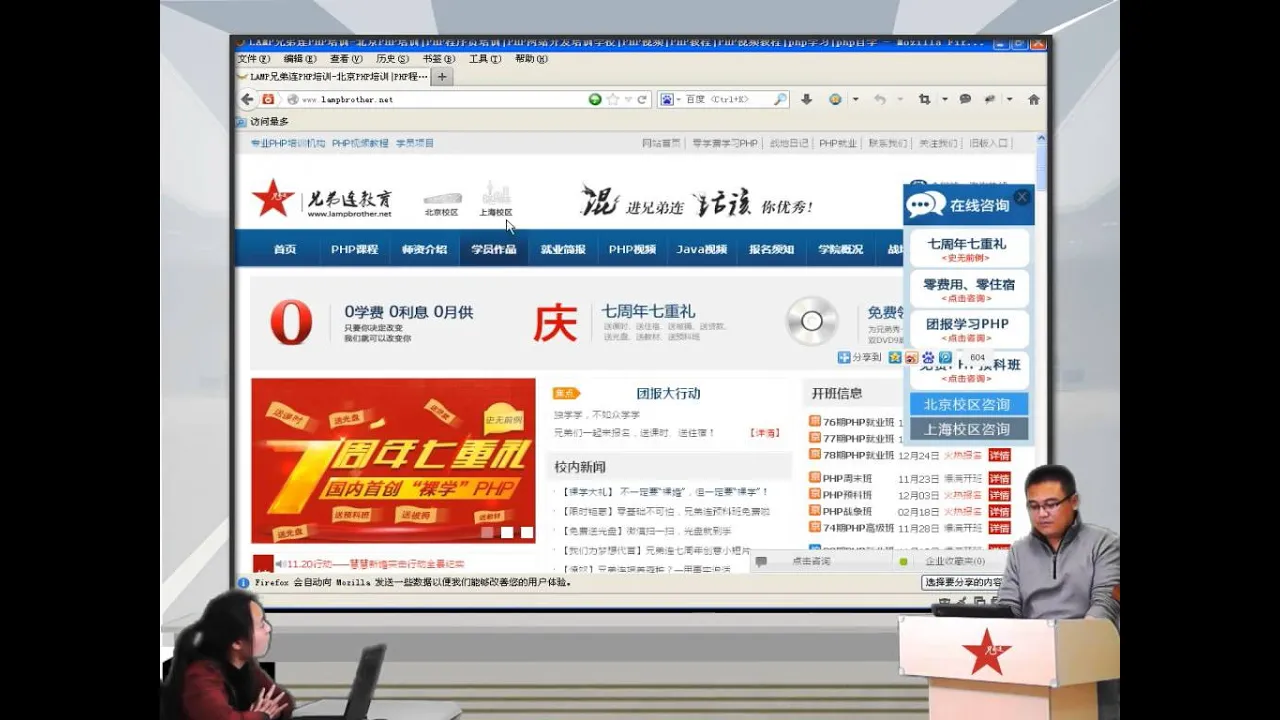Expand the dropdown beside the smiley icon
The image size is (1280, 720).
click(855, 99)
